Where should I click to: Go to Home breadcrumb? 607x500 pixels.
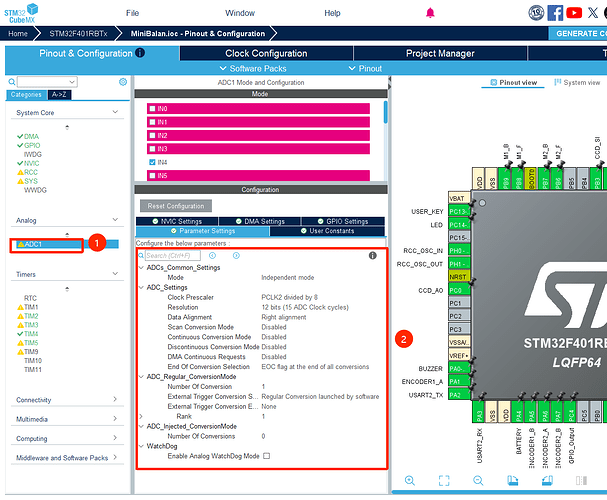[18, 34]
